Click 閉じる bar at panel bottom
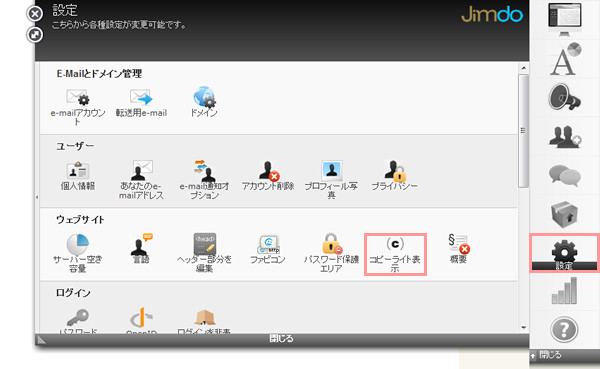600x369 pixels. click(x=282, y=339)
